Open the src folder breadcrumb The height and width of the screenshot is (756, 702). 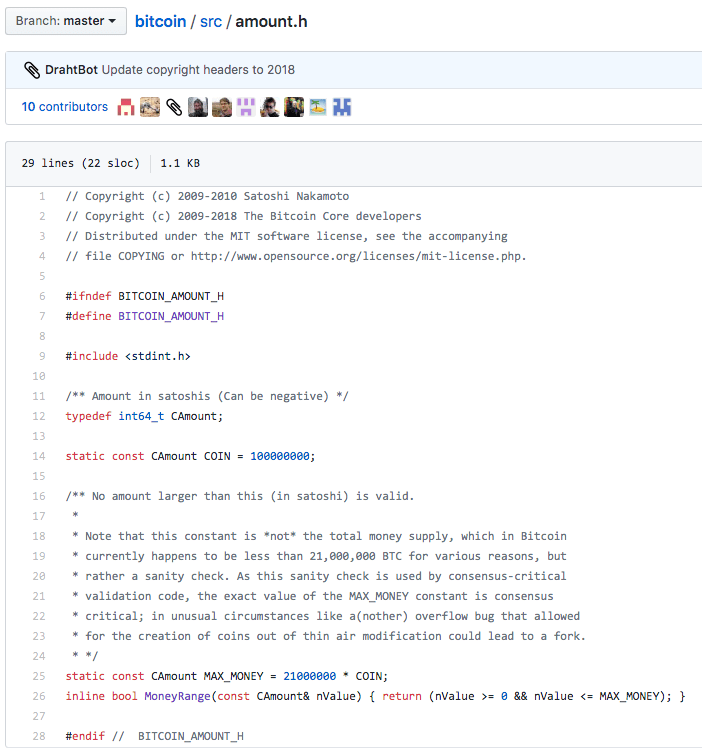[210, 21]
